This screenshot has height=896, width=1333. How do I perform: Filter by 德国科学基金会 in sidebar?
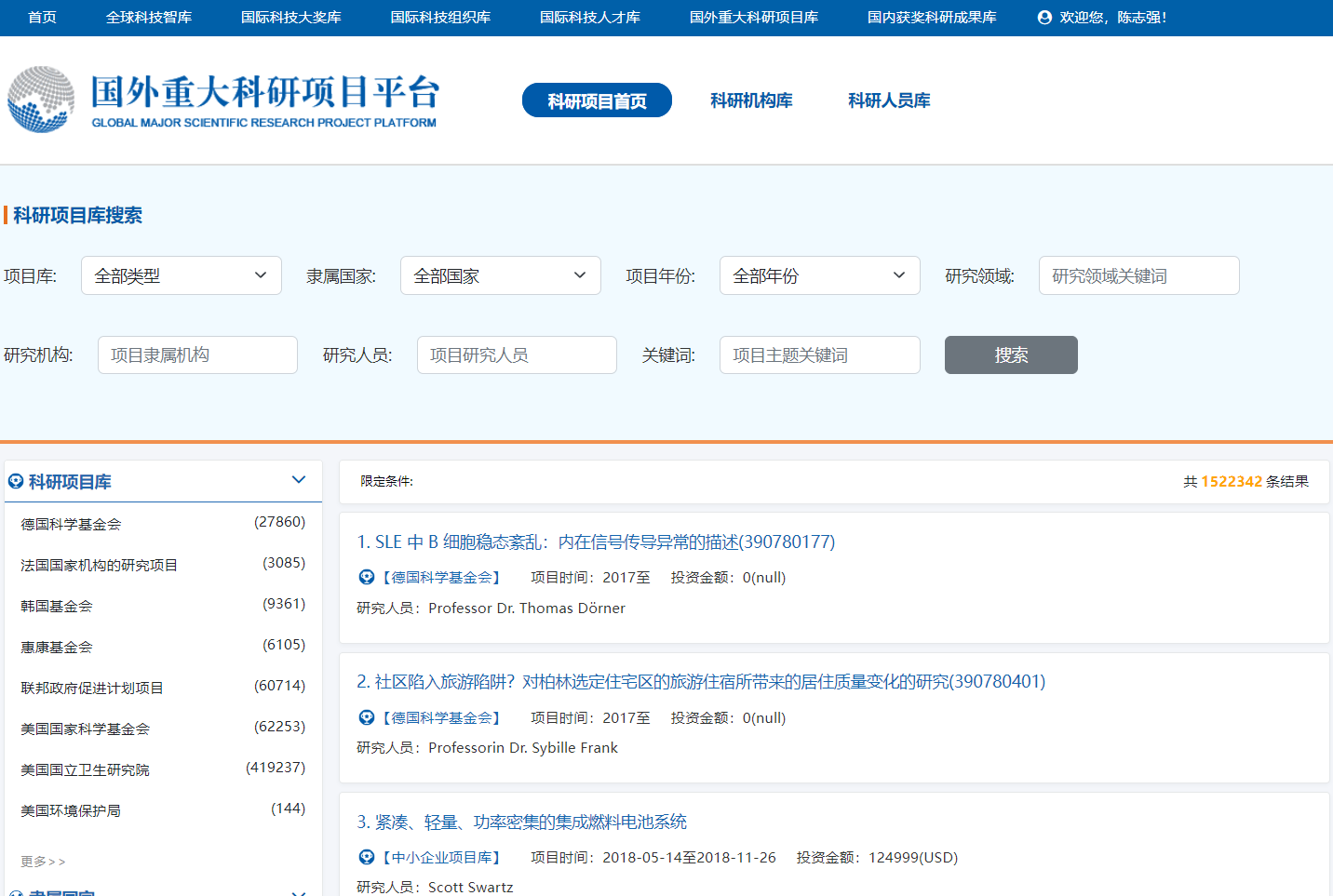pos(71,525)
